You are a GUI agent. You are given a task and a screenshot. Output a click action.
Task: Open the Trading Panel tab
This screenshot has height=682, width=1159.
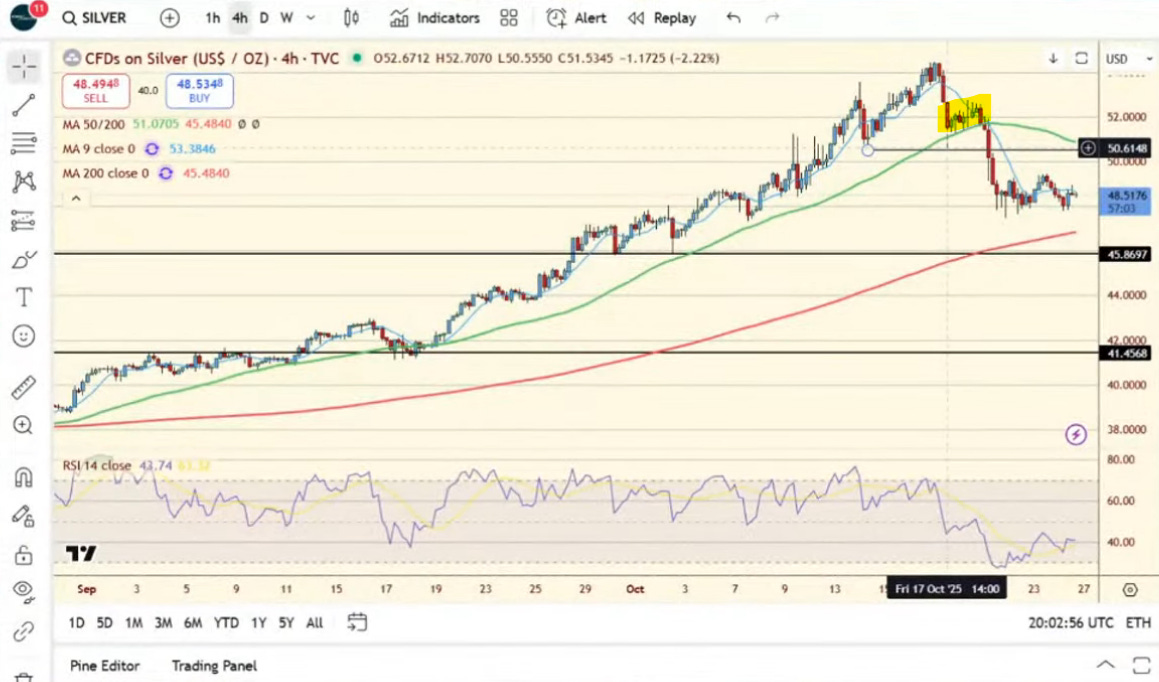click(x=214, y=666)
